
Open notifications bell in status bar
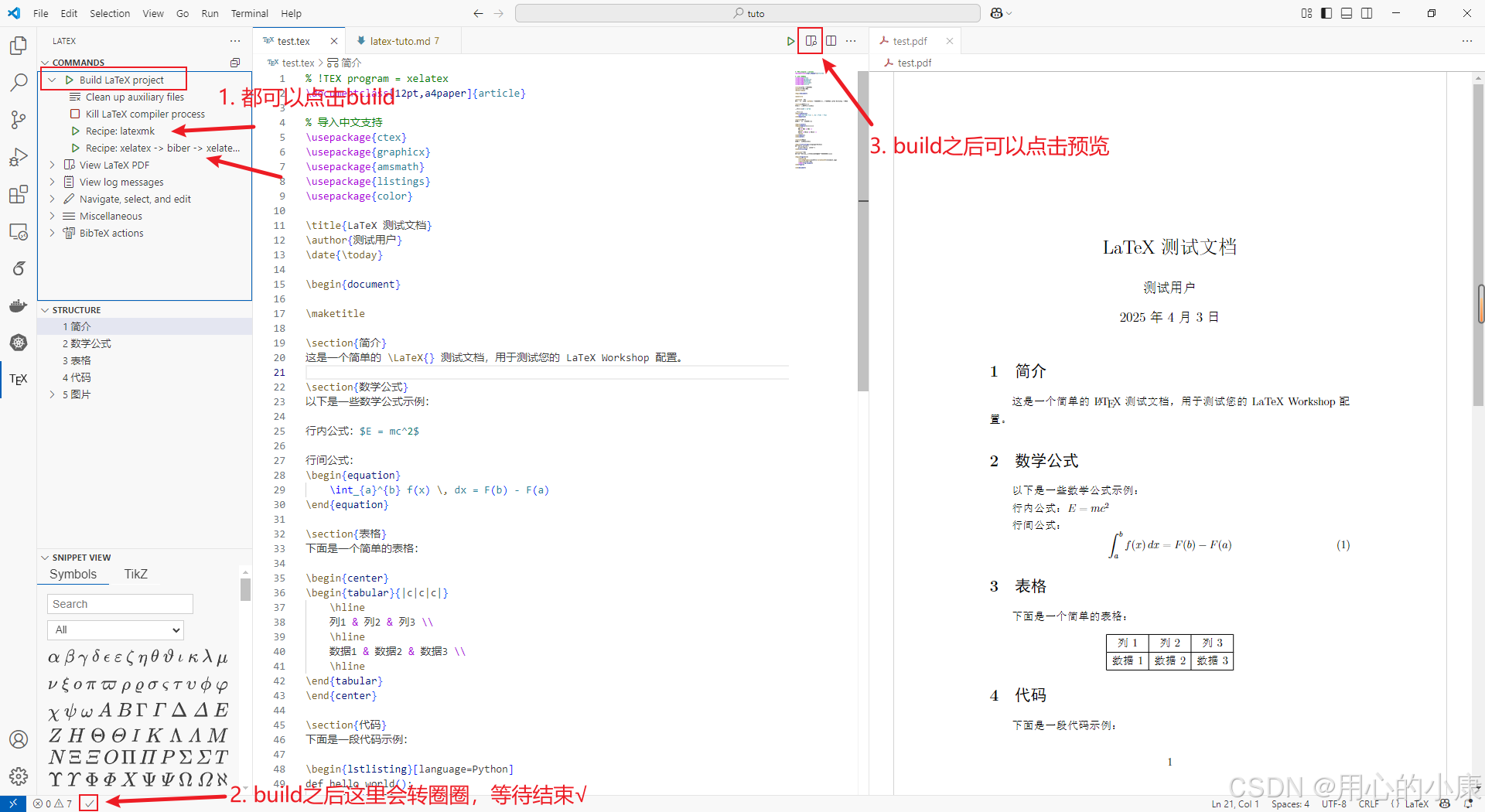pyautogui.click(x=1468, y=803)
